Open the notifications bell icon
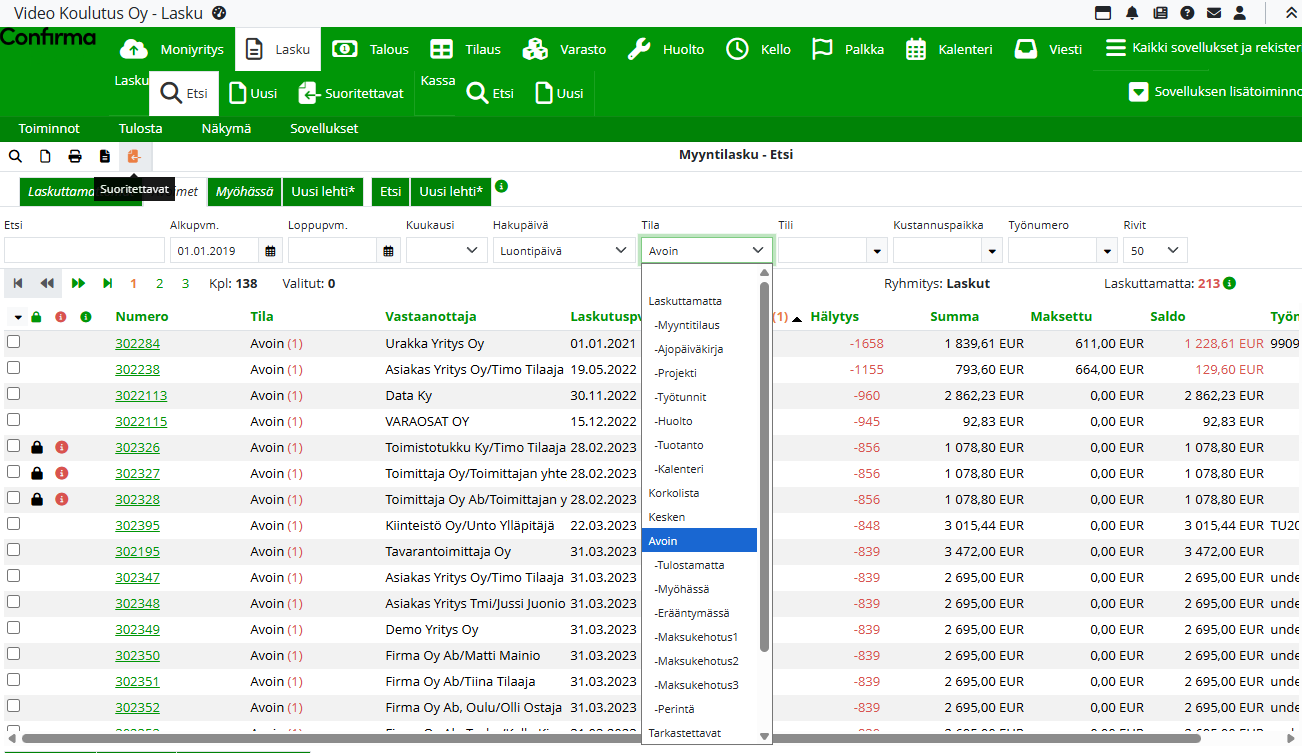This screenshot has width=1302, height=753. click(1132, 13)
